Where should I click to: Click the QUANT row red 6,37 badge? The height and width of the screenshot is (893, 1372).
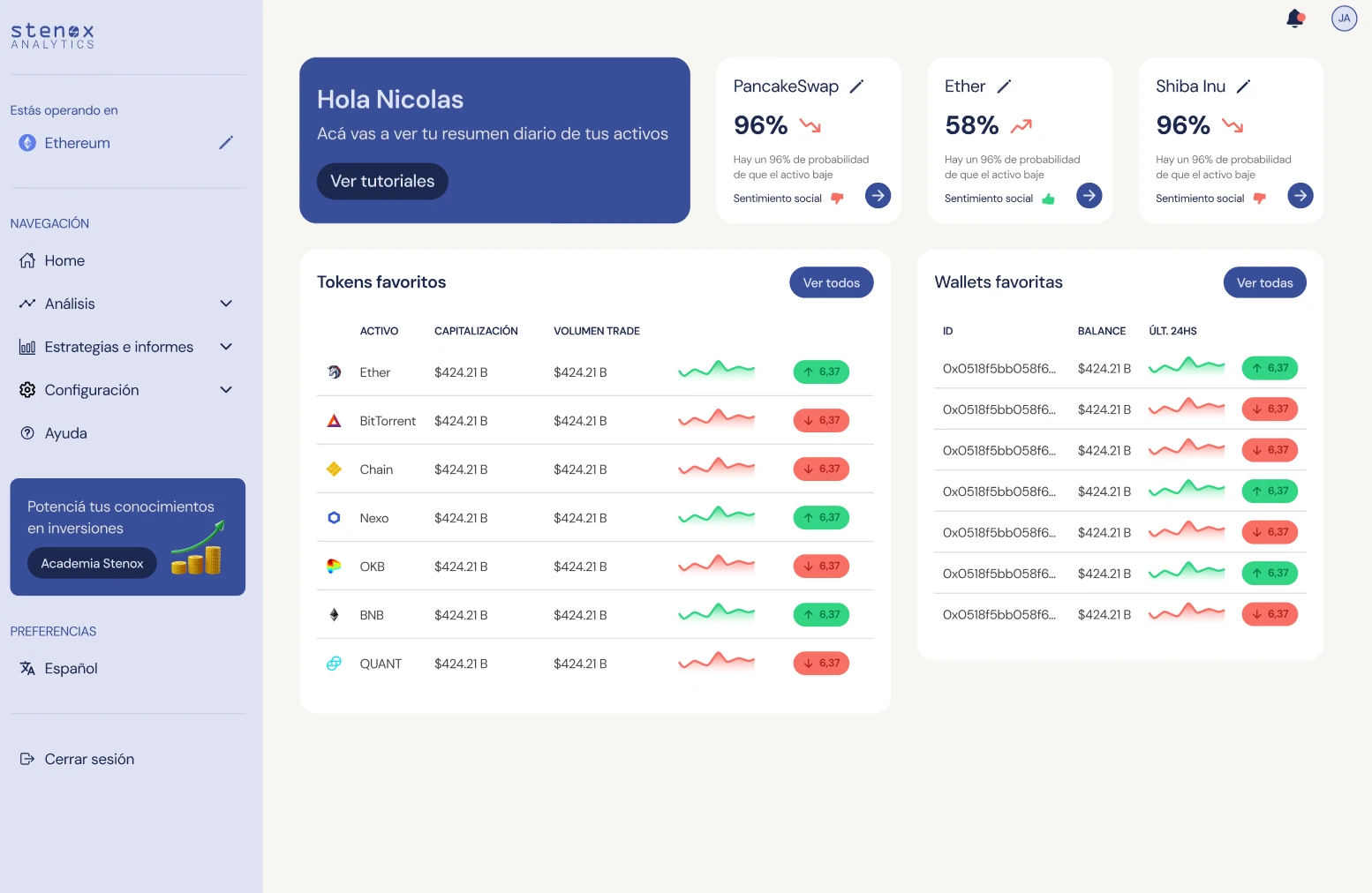pos(821,663)
